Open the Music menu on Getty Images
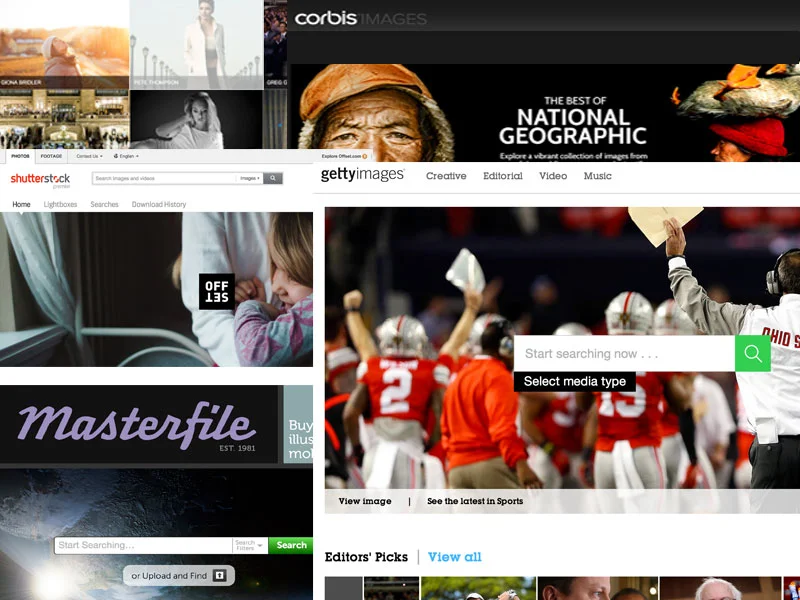Image resolution: width=800 pixels, height=600 pixels. pyautogui.click(x=597, y=176)
